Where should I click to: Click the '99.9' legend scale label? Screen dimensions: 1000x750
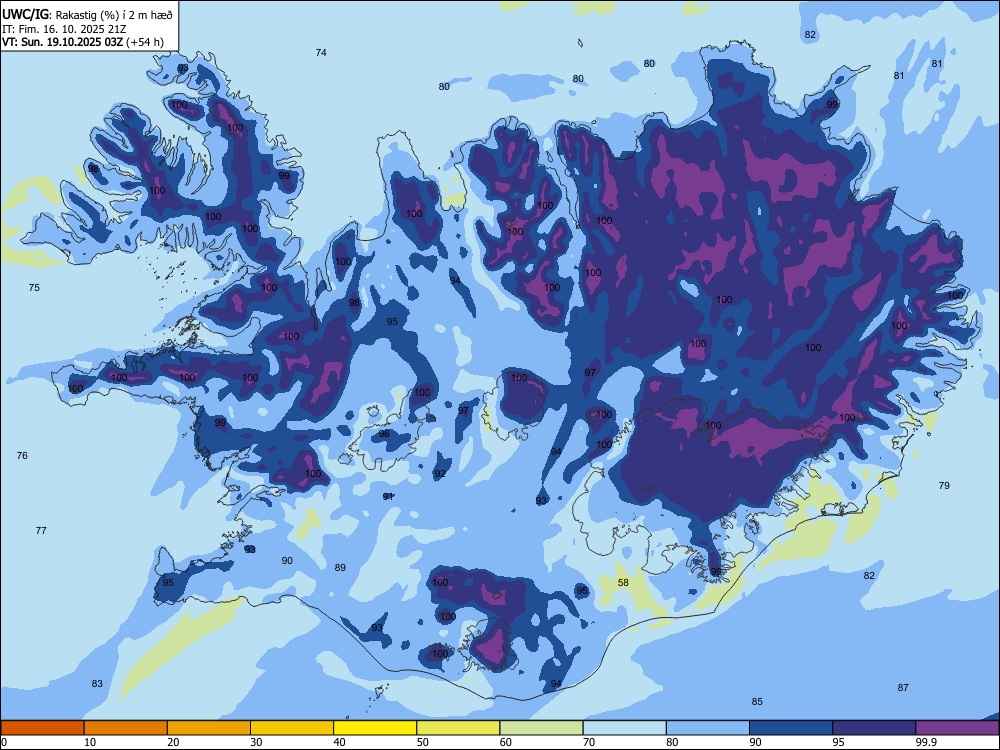926,742
